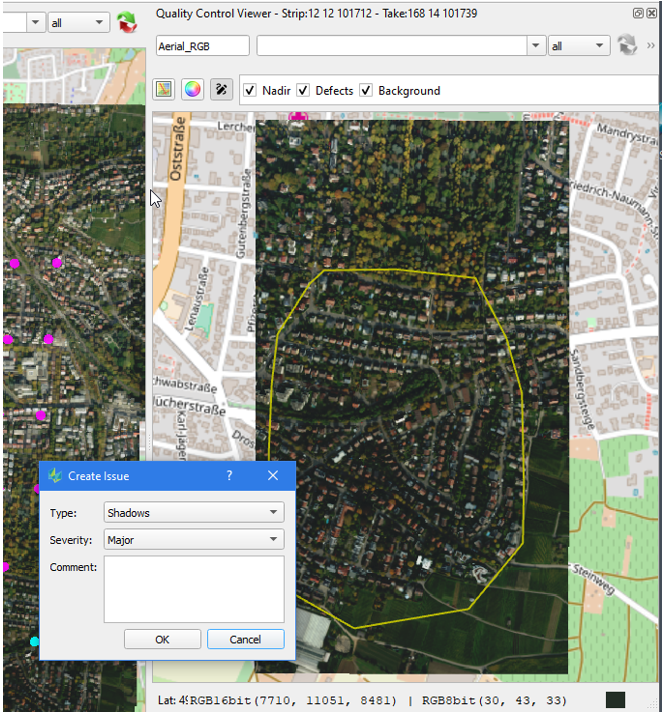This screenshot has width=665, height=715.
Task: Click the red-green refresh icon in left panel
Action: [x=128, y=22]
